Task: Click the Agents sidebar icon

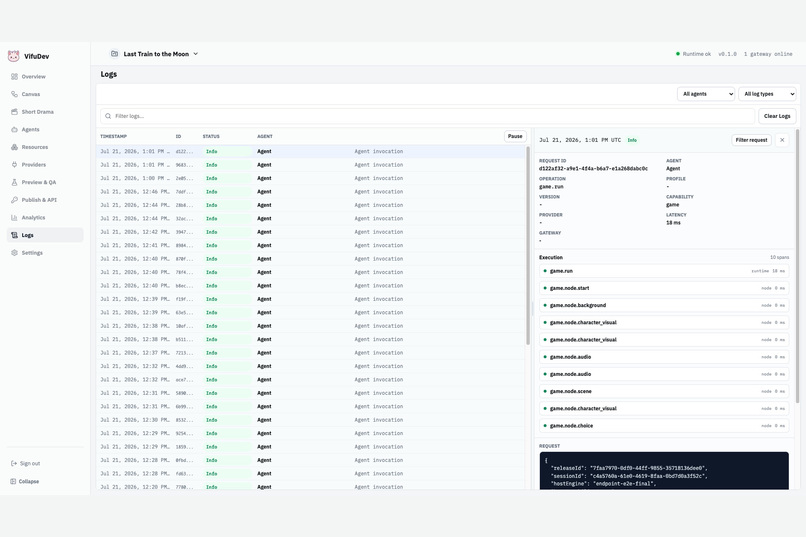Action: [x=14, y=129]
